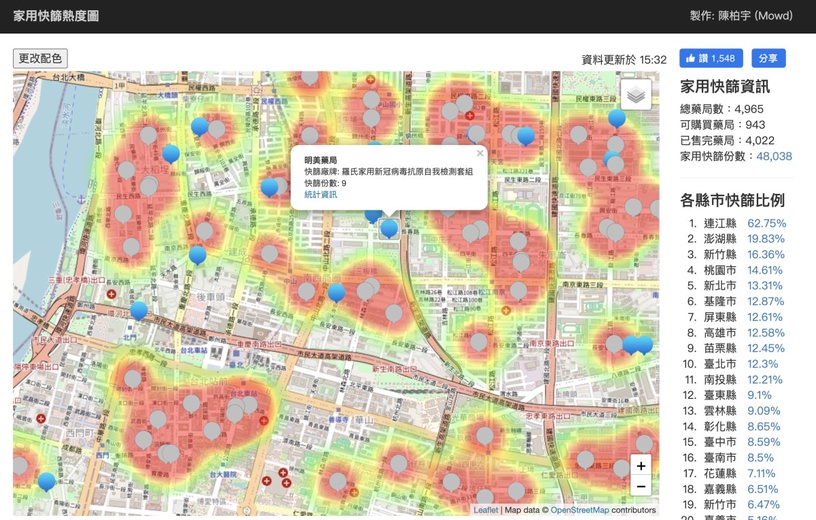Open 南投縣 12.21% ratio
The width and height of the screenshot is (816, 520).
(765, 379)
